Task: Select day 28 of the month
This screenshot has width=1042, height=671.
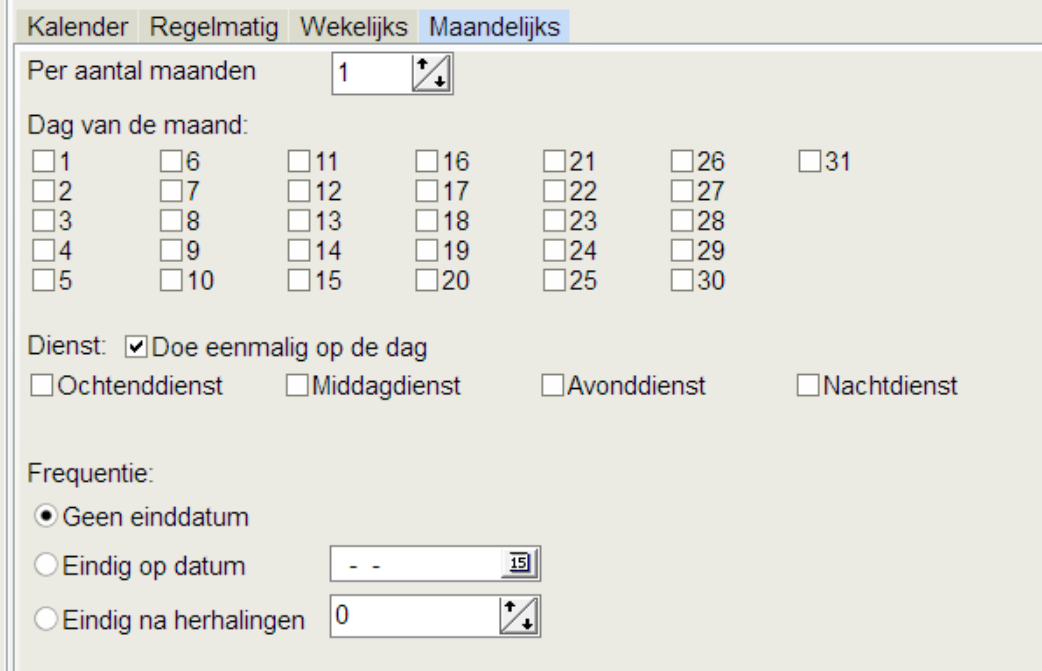Action: click(682, 220)
